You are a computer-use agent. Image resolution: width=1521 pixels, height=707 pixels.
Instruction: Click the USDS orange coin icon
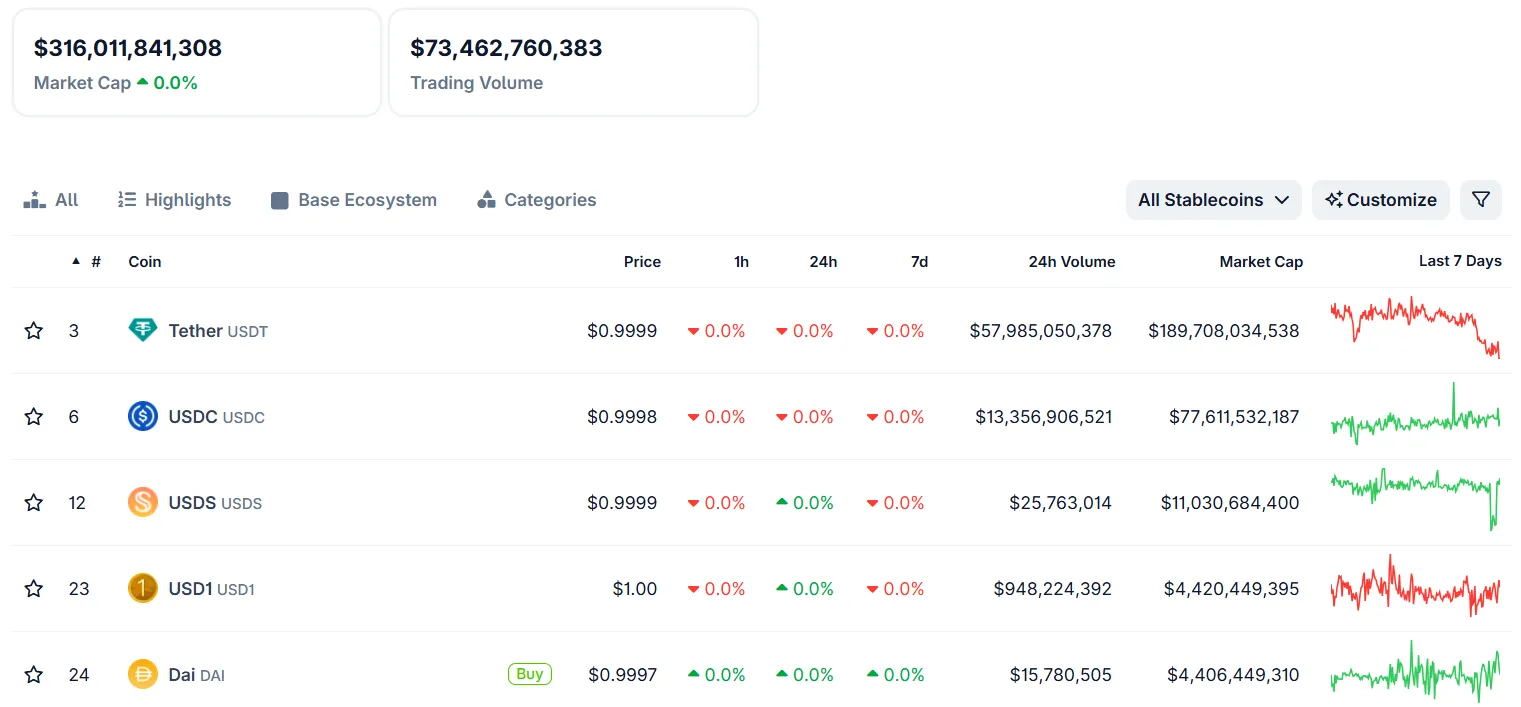click(143, 502)
